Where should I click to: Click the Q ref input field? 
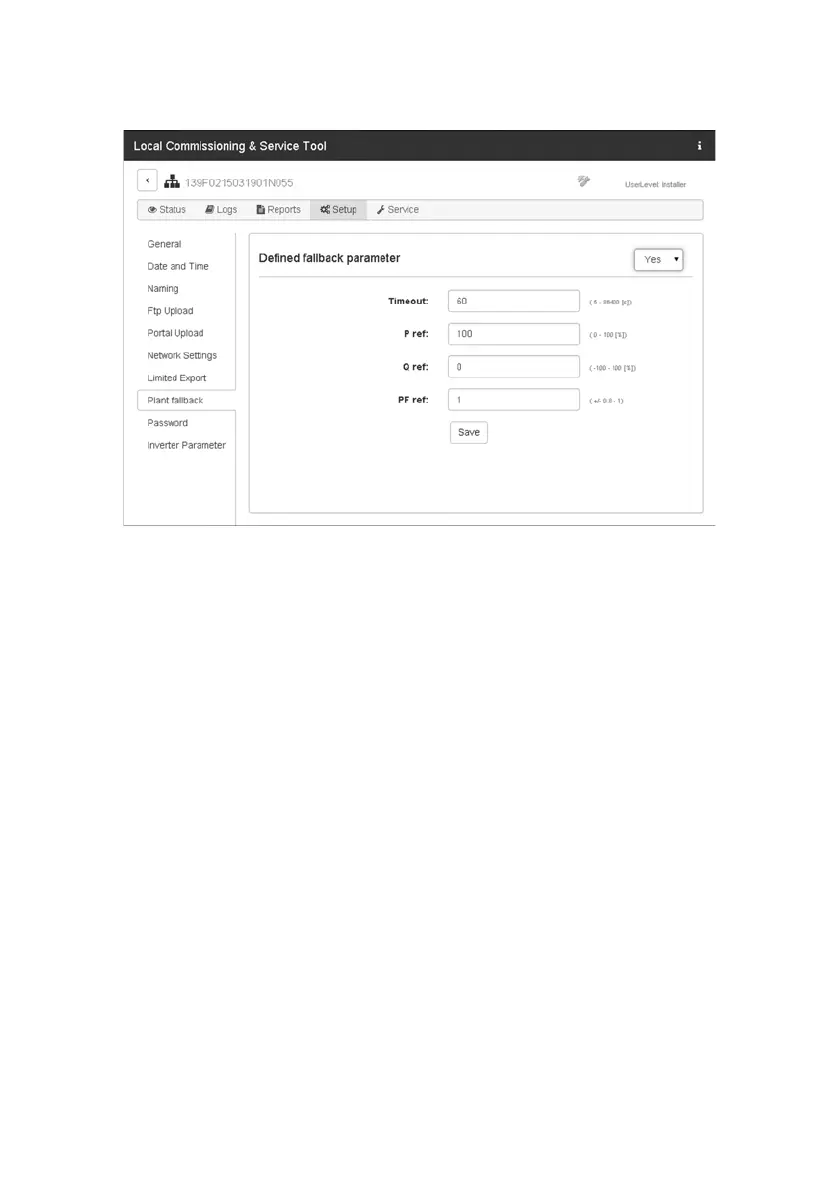[x=514, y=367]
